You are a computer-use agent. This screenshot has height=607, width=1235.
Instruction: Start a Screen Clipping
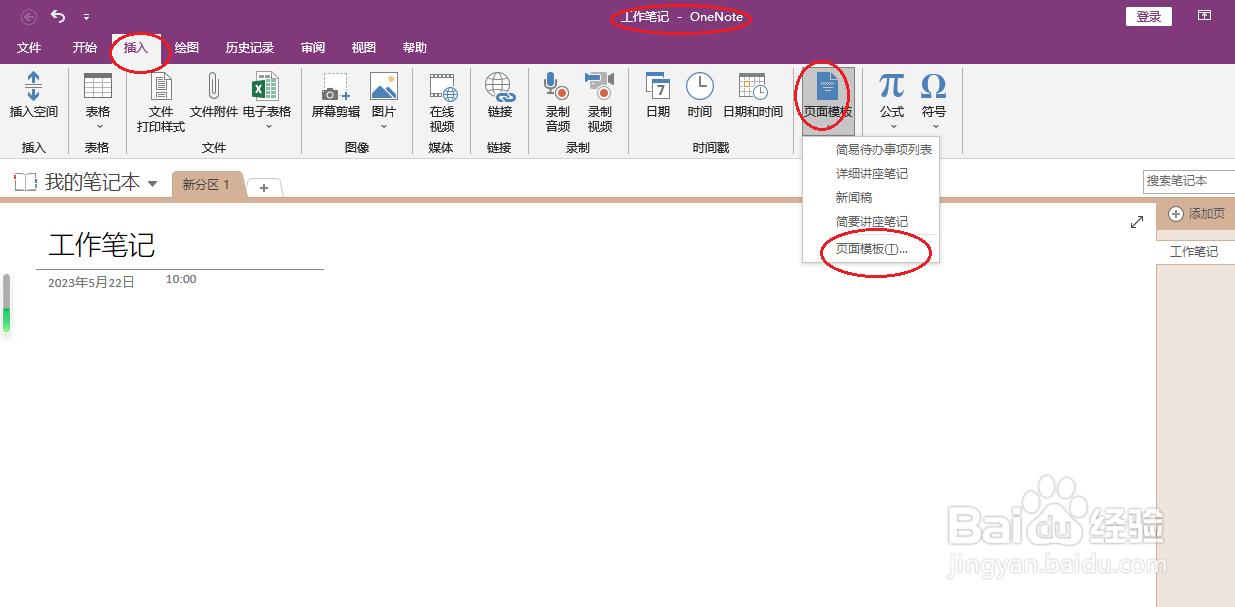point(336,87)
